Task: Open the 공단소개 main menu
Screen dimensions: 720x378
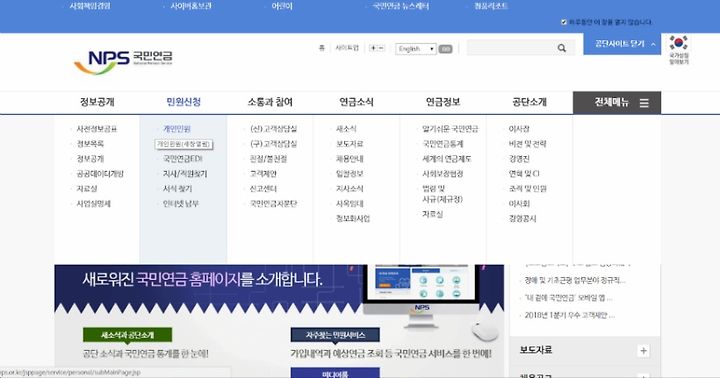Action: coord(529,102)
